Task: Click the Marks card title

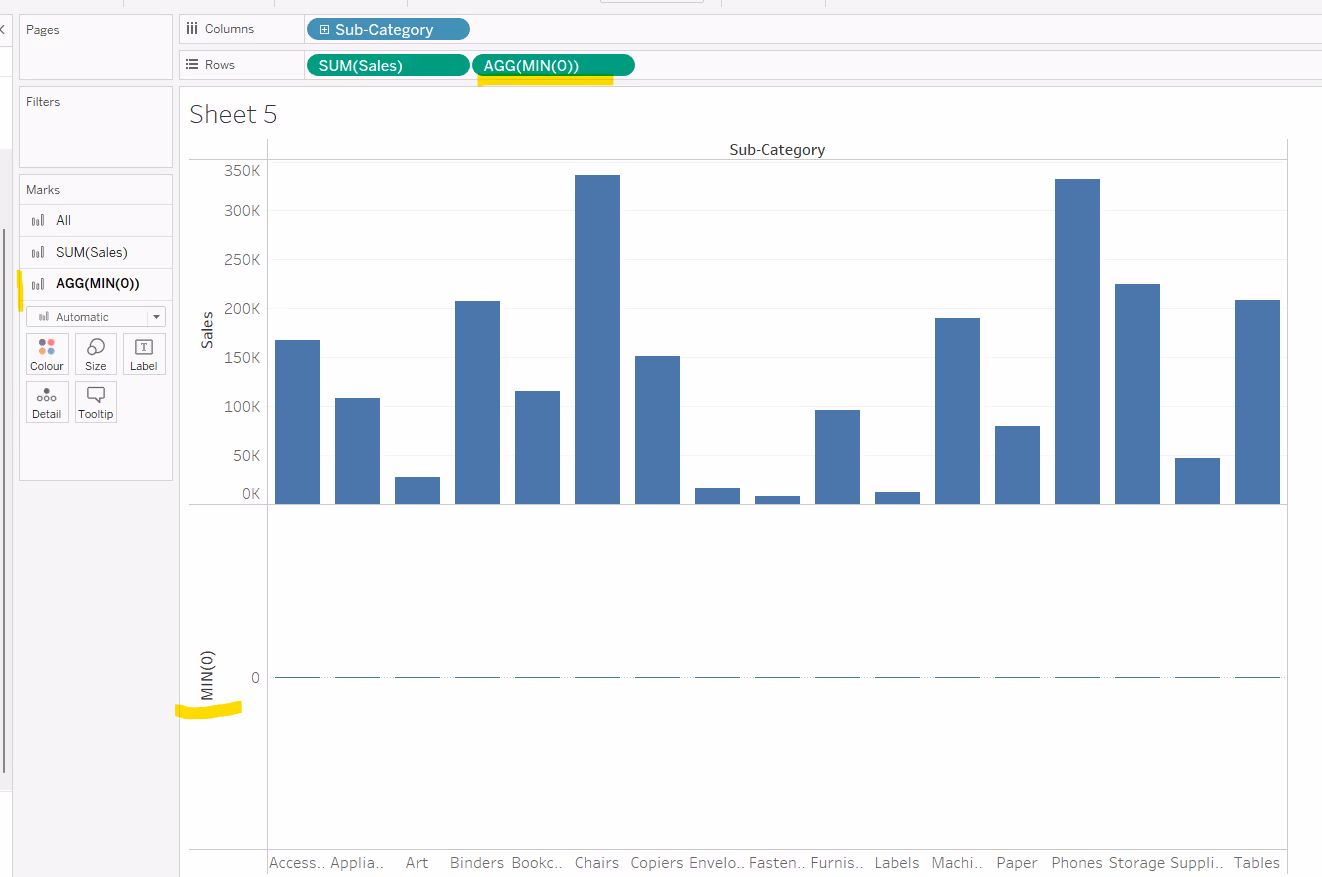Action: pyautogui.click(x=43, y=190)
